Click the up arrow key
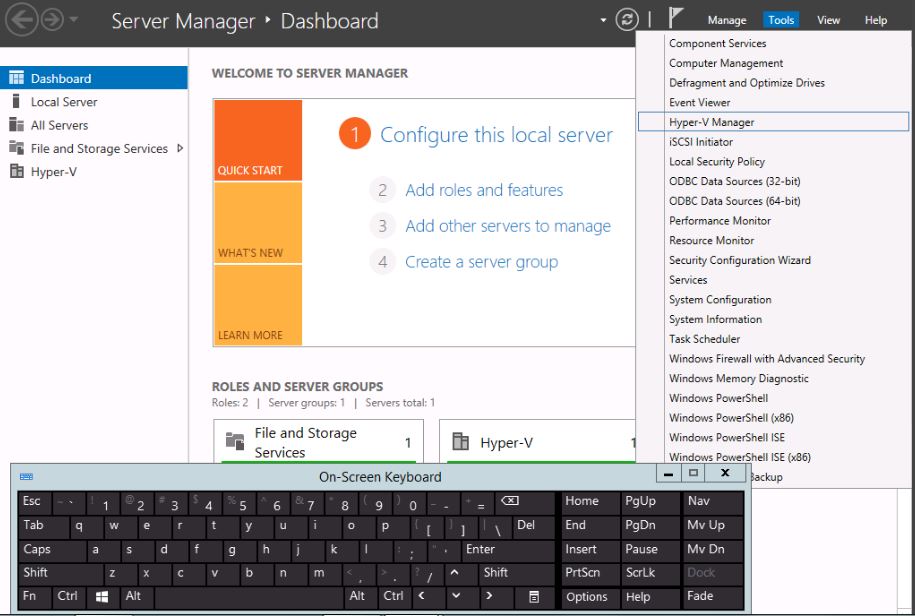The image size is (915, 616). click(461, 573)
